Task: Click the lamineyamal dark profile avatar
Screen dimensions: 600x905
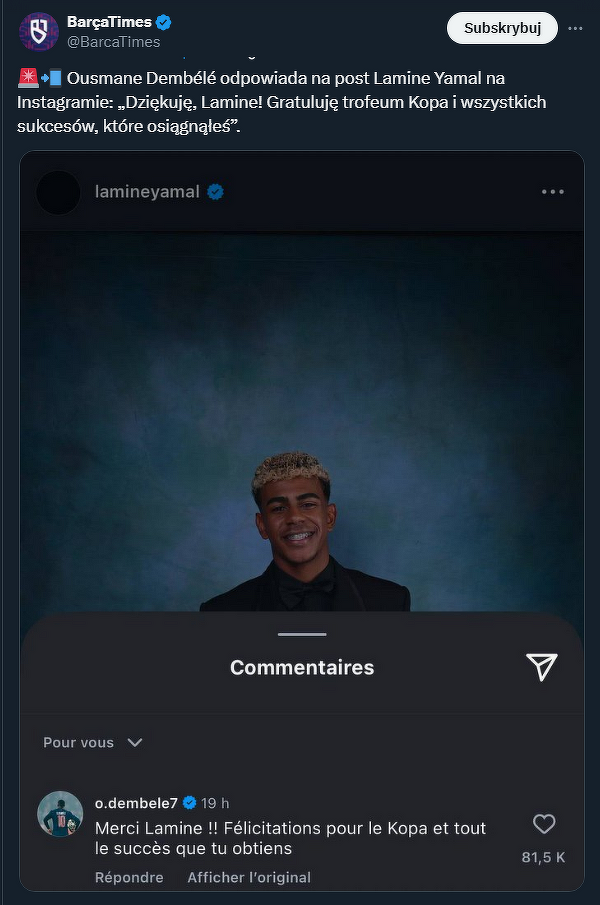Action: point(58,192)
